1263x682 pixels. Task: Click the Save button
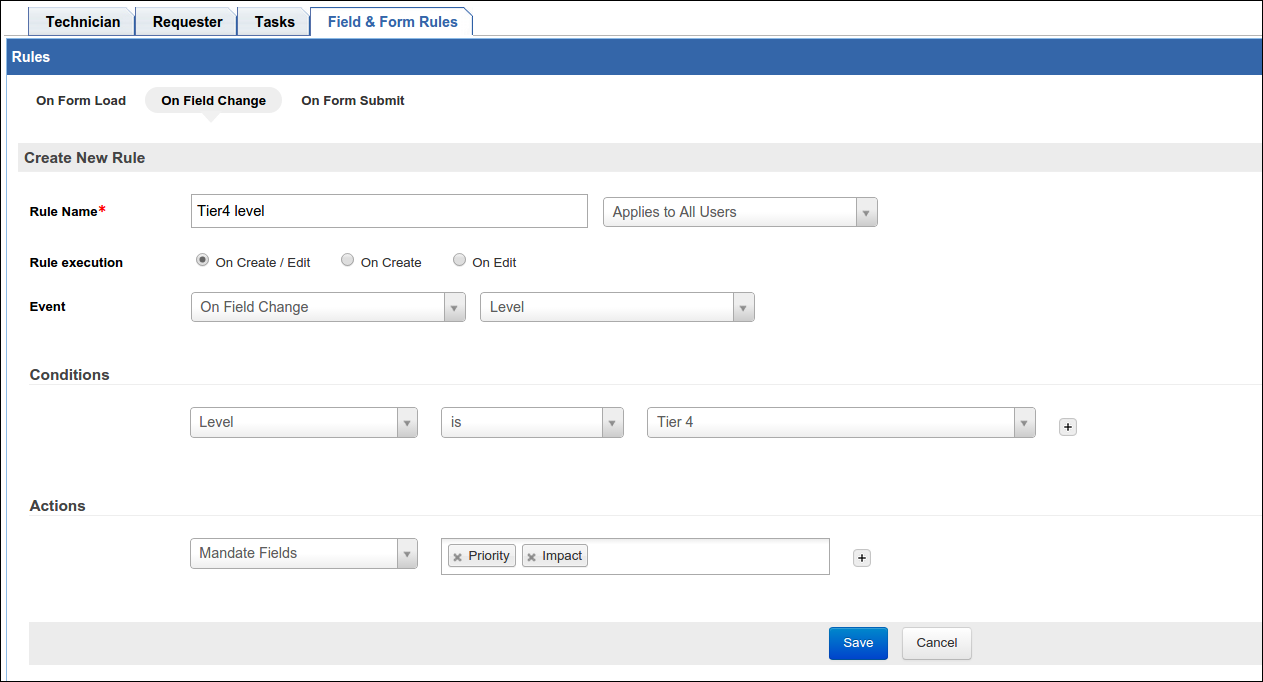point(857,643)
